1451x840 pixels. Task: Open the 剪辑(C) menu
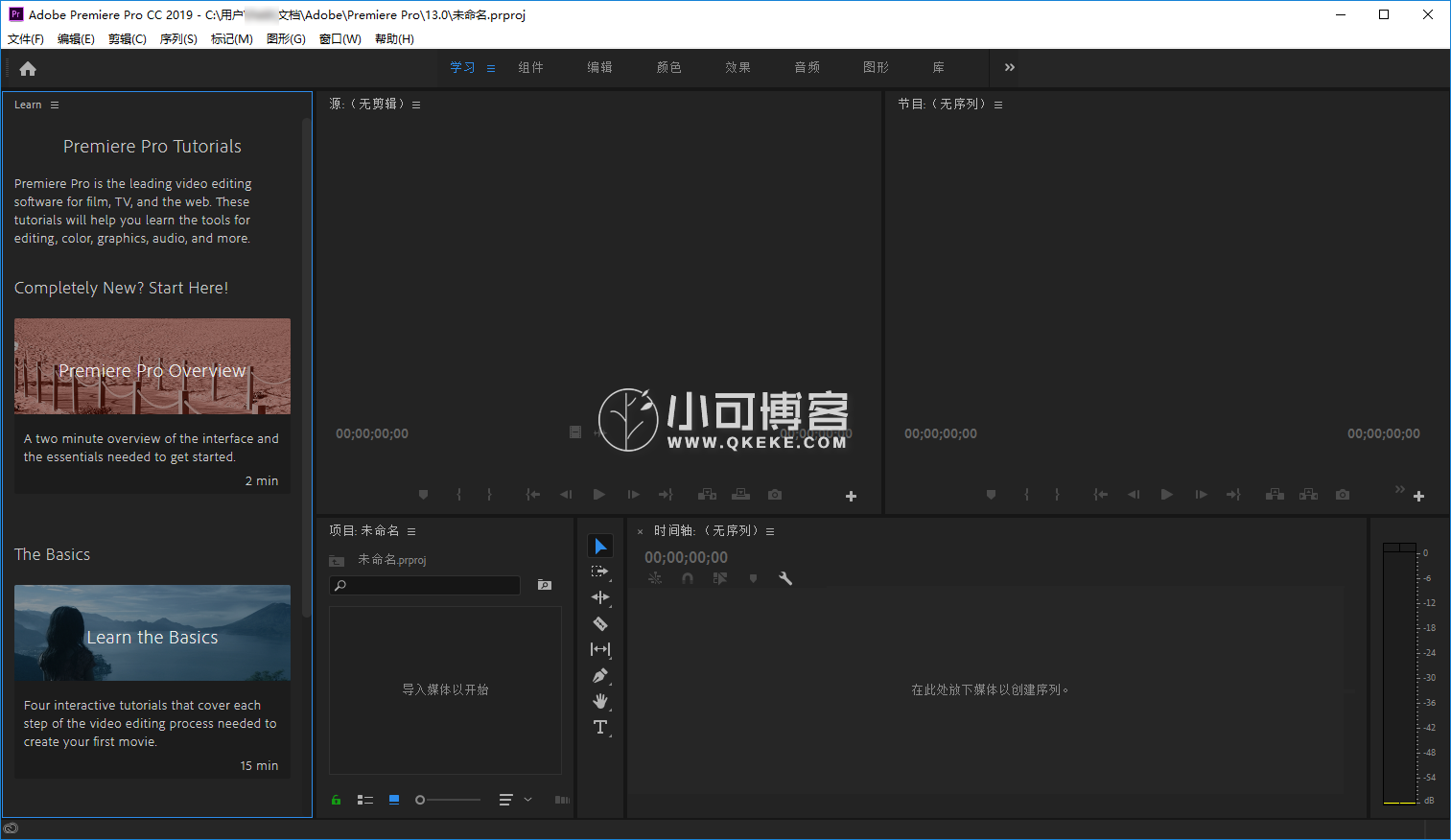[128, 39]
